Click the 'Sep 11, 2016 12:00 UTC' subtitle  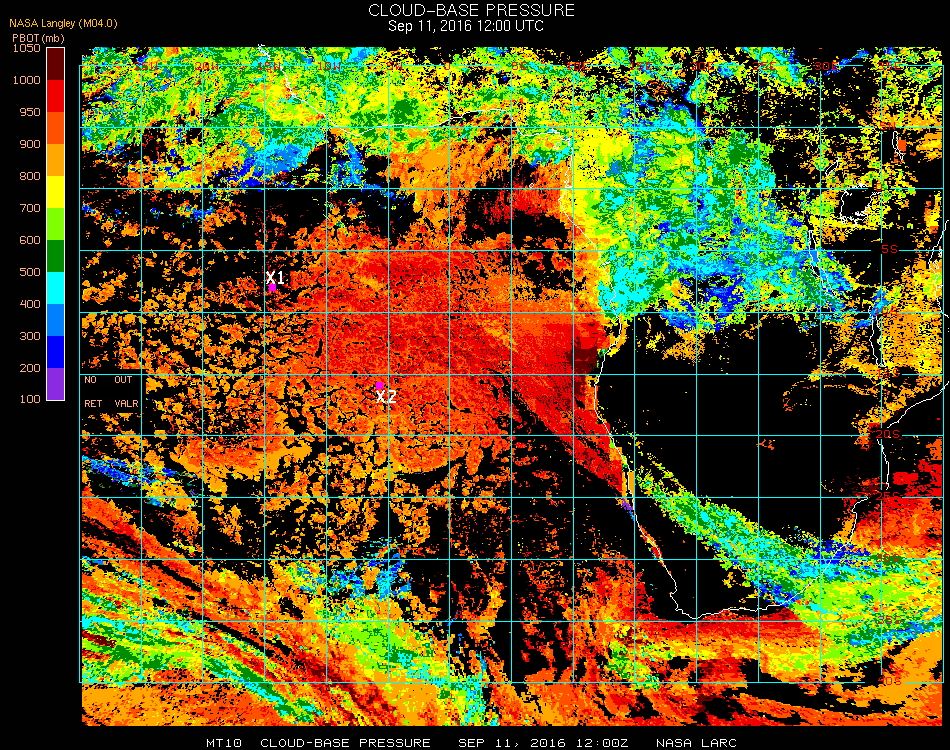[x=466, y=26]
